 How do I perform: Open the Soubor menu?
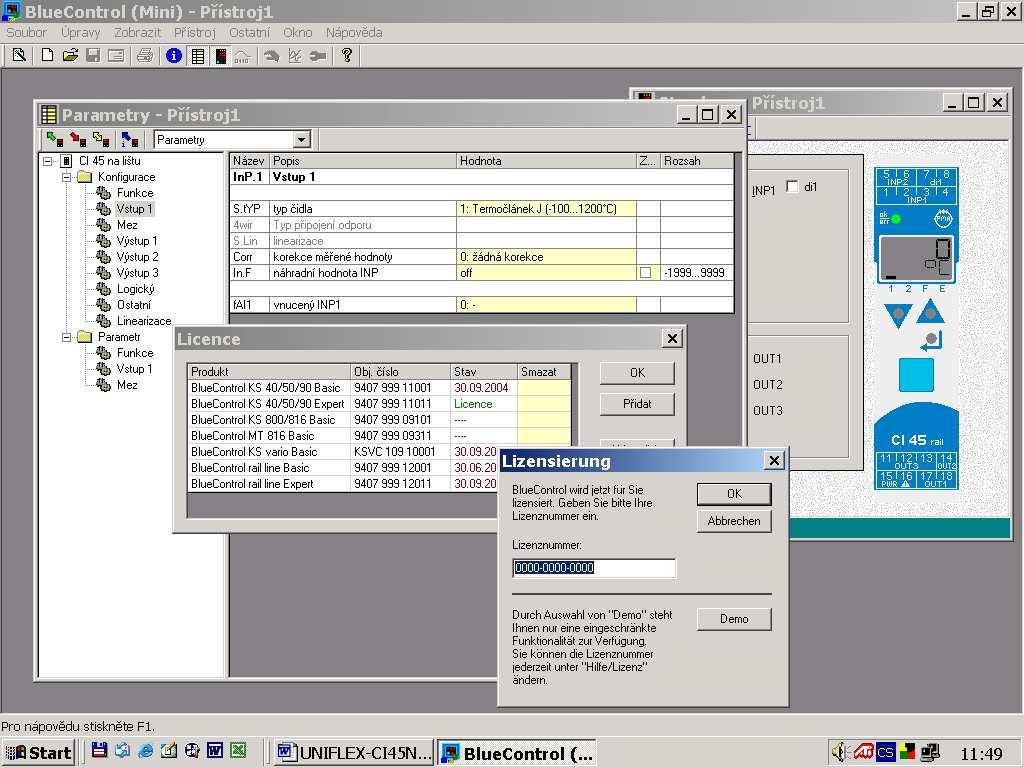pyautogui.click(x=26, y=32)
